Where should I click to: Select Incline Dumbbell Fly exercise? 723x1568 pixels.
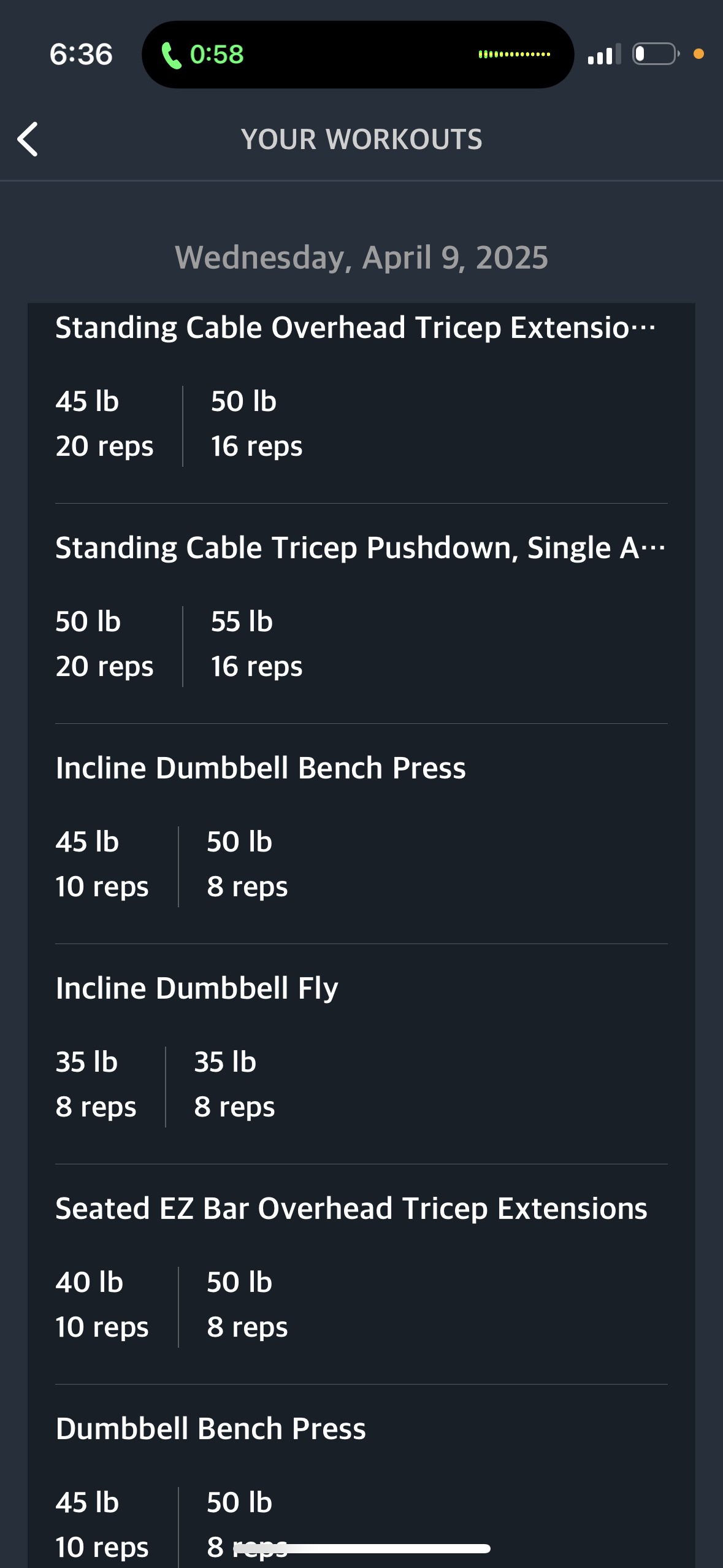(197, 988)
